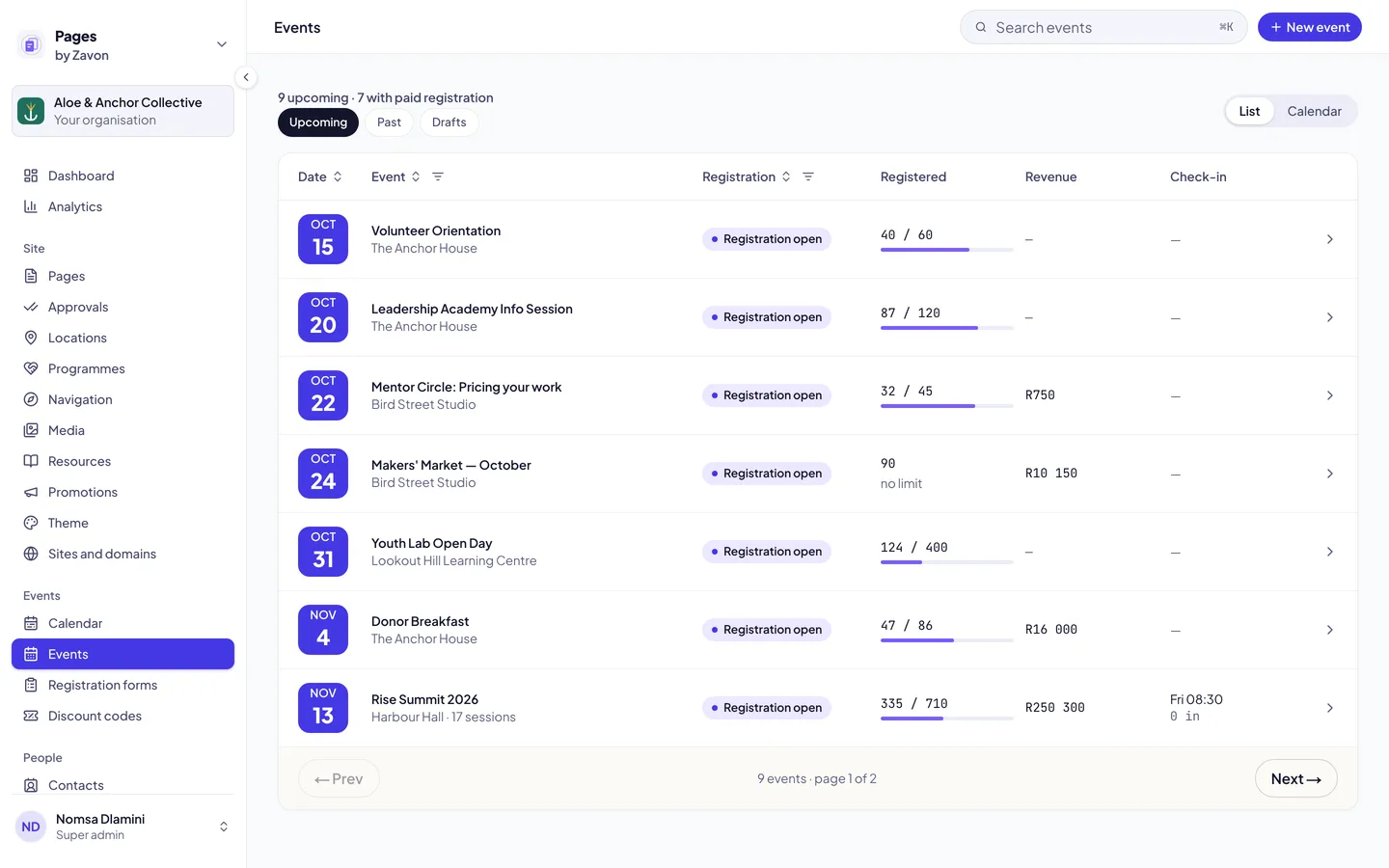Click the Approvals double-check icon
The width and height of the screenshot is (1389, 868).
point(31,307)
